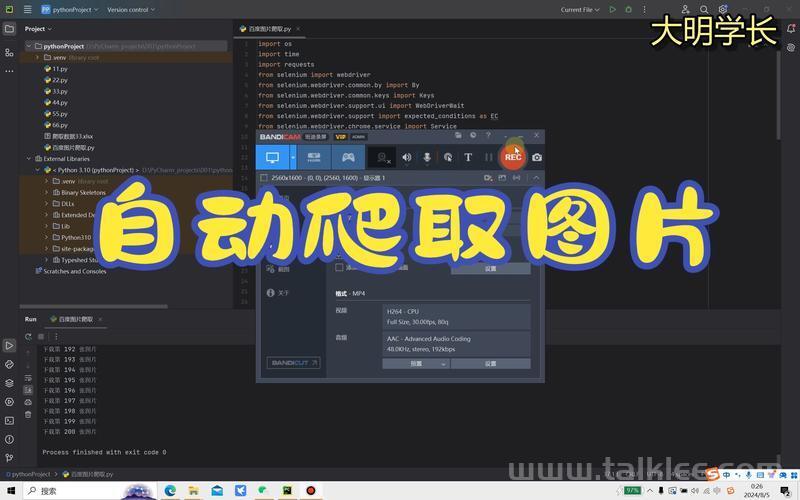The width and height of the screenshot is (800, 500).
Task: Open PyCharm settings gear icon
Action: [722, 9]
